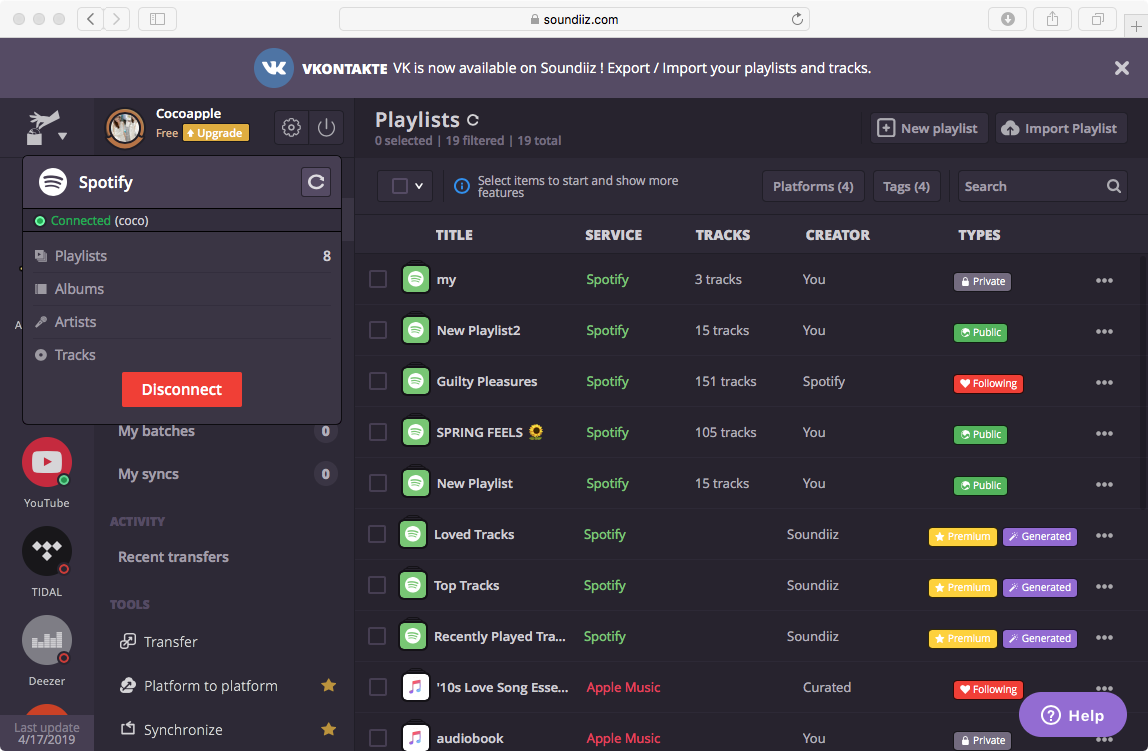Check the '10s Love Song Essentials checkbox
This screenshot has height=751, width=1148.
pos(378,687)
